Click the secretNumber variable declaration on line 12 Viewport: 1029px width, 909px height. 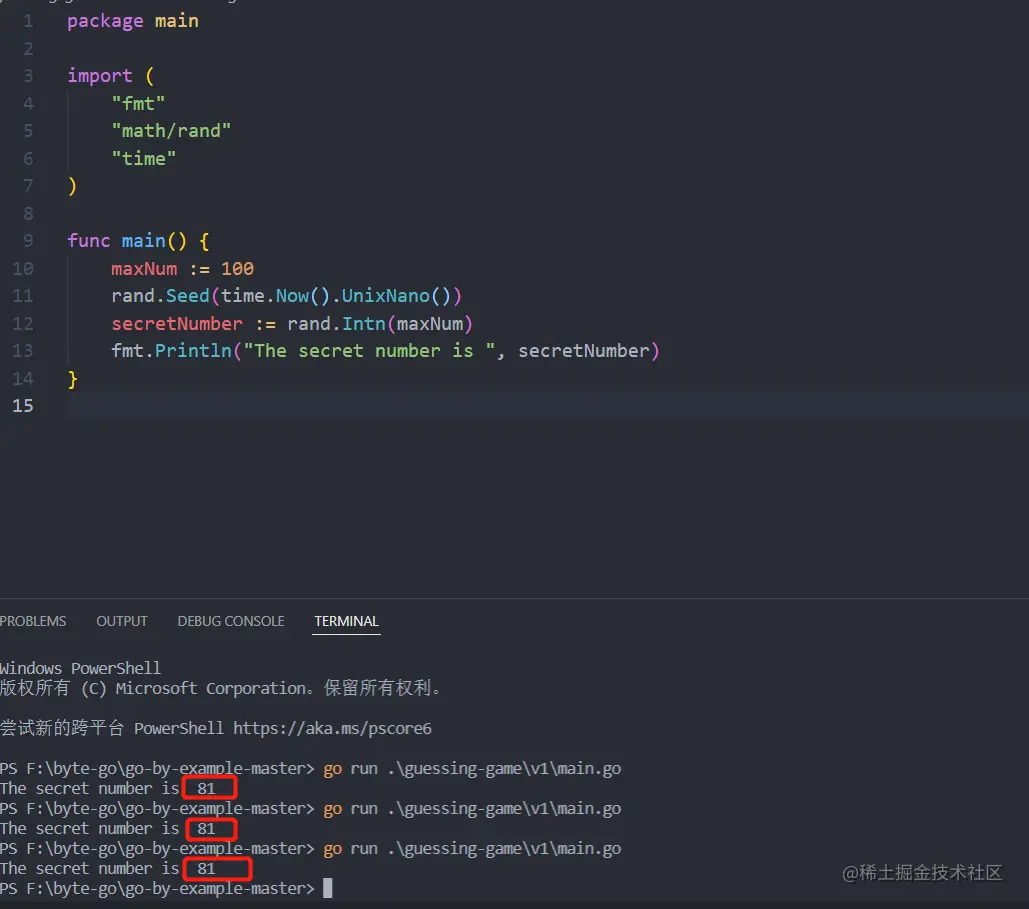coord(177,324)
